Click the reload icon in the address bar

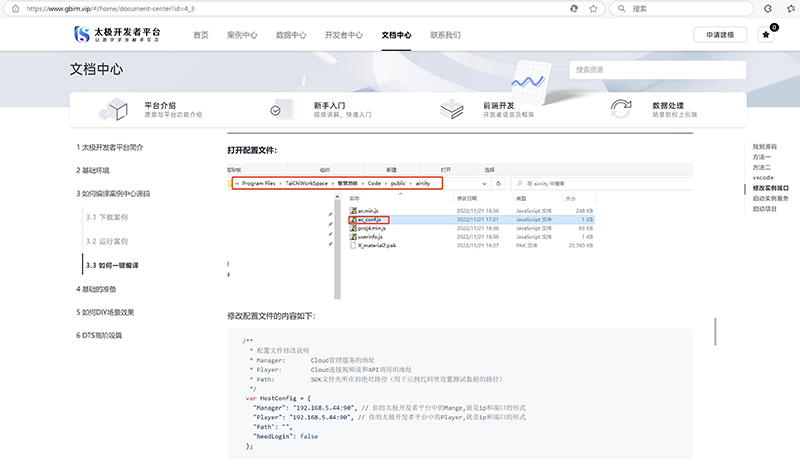point(574,9)
